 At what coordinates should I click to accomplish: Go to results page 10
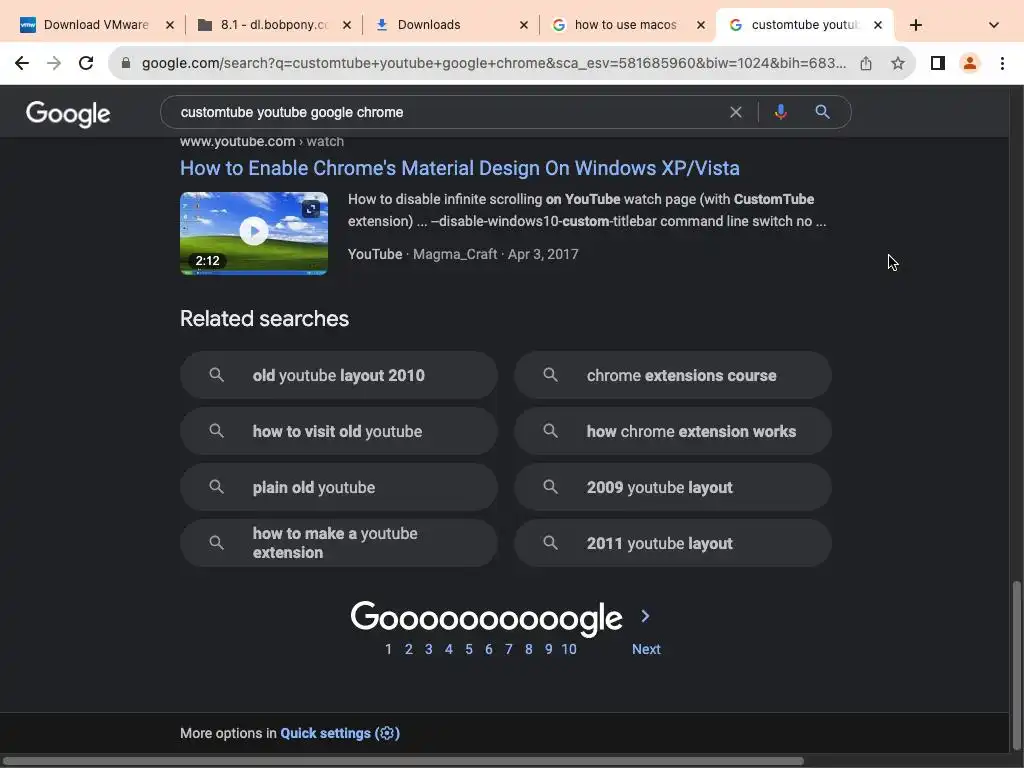569,649
